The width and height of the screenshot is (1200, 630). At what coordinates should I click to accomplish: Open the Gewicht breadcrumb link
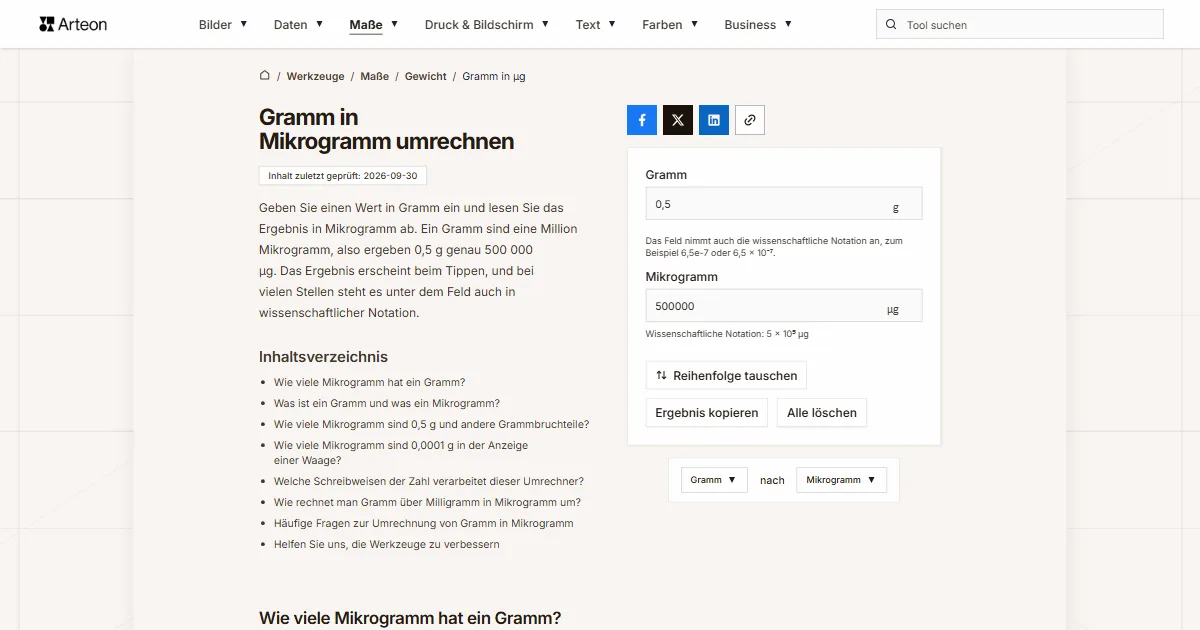point(426,76)
